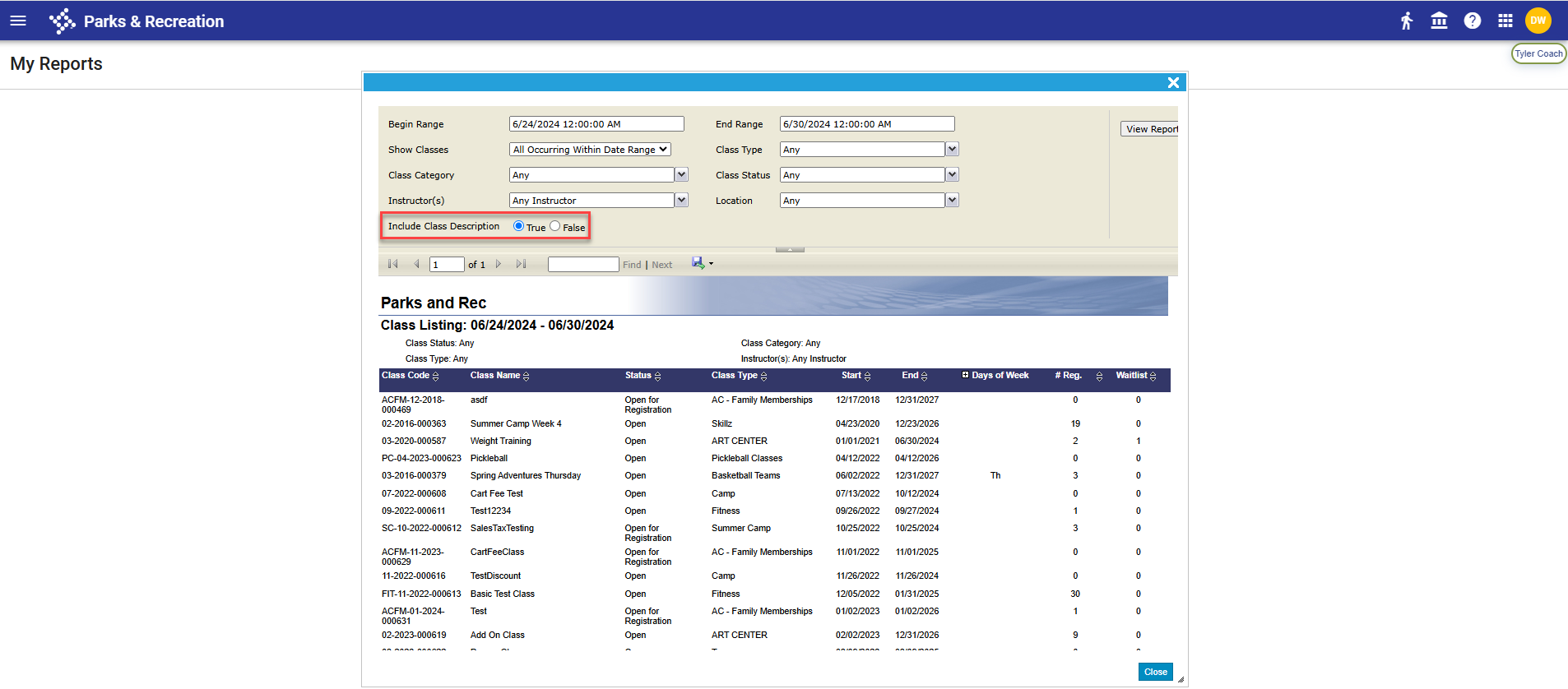
Task: Expand the Instructor(s) dropdown arrow
Action: (681, 201)
